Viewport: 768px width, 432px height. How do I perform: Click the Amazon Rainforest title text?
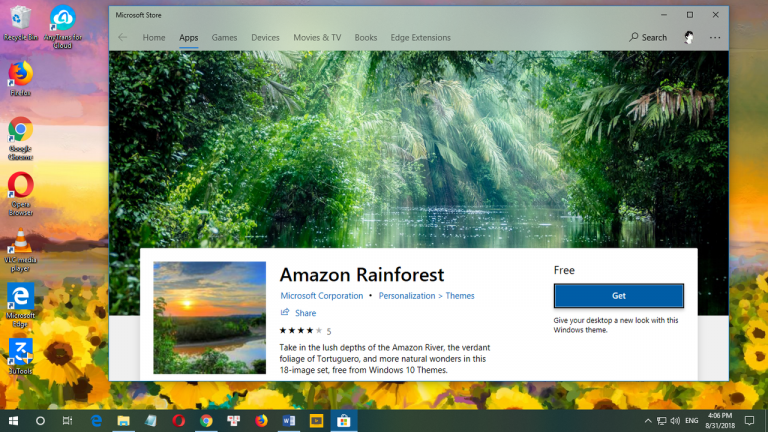pyautogui.click(x=362, y=274)
